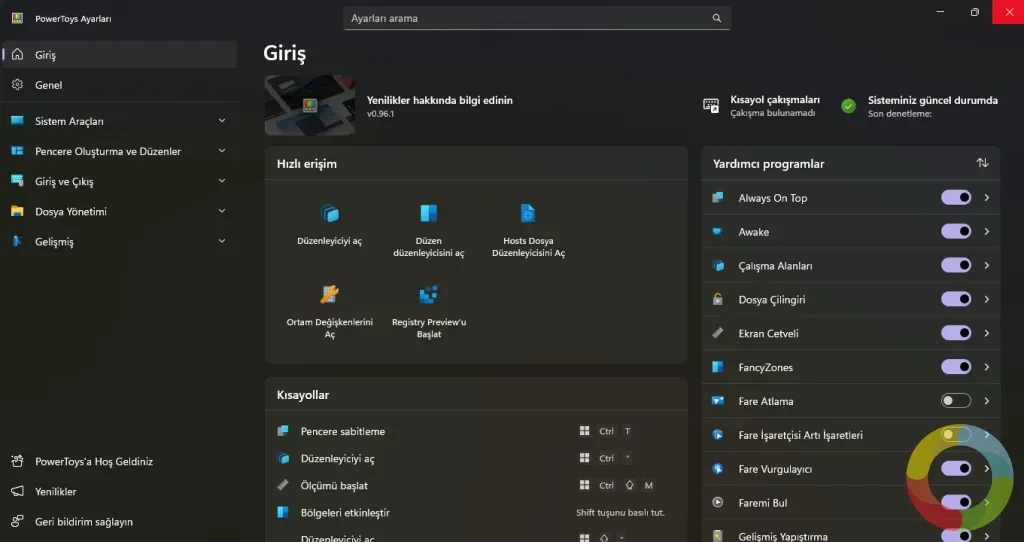
Task: Click the Hızlı erişim heading
Action: (x=307, y=164)
